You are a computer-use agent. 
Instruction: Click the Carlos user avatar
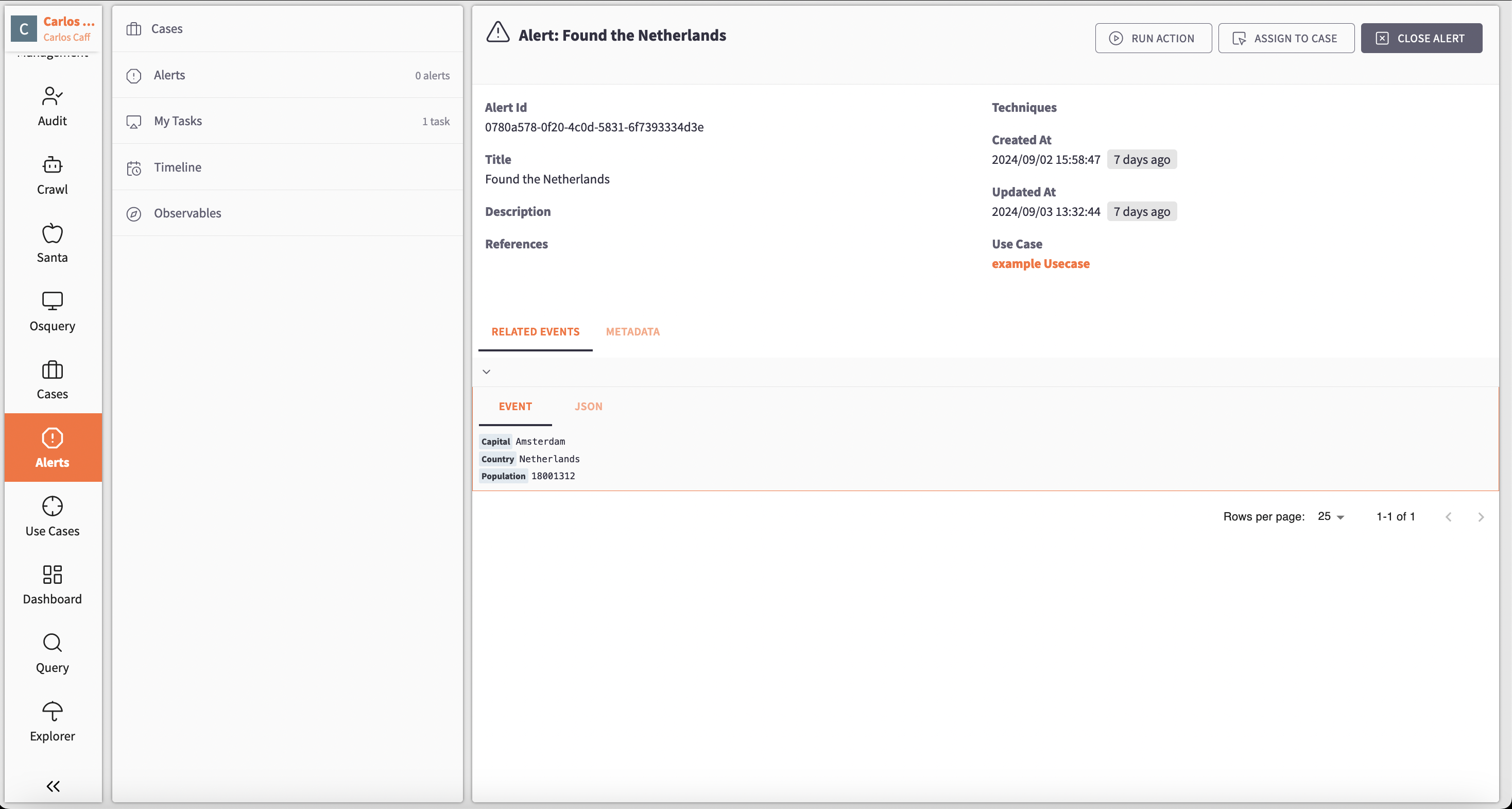point(24,29)
